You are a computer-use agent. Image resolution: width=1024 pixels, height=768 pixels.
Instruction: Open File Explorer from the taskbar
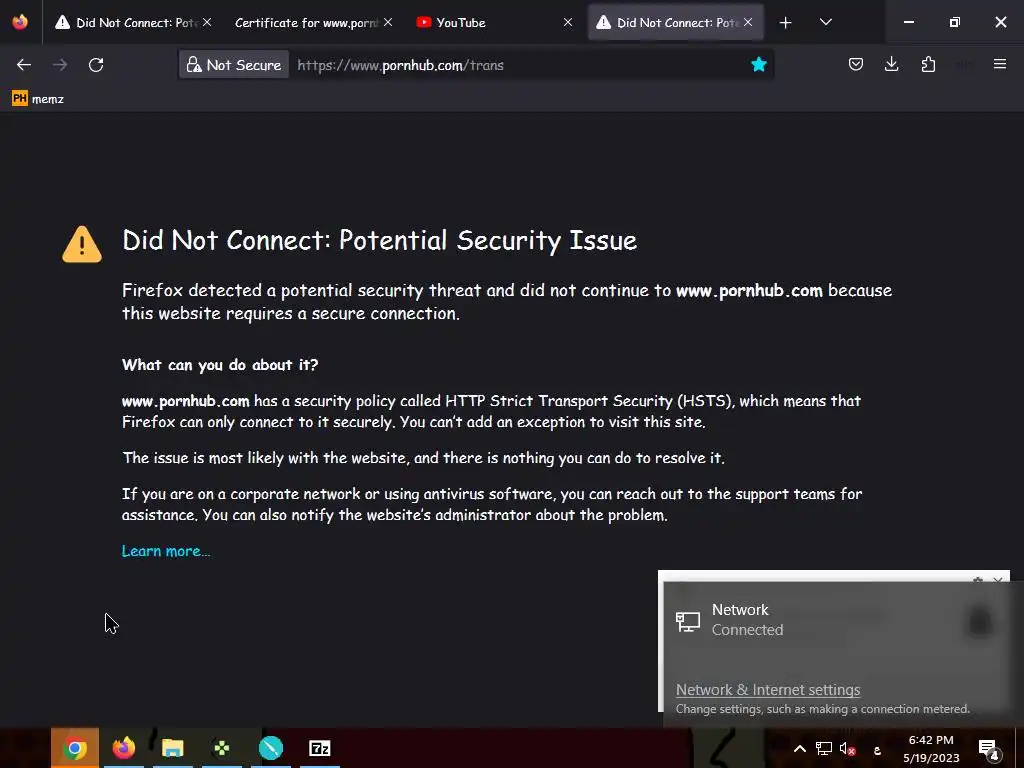tap(172, 748)
